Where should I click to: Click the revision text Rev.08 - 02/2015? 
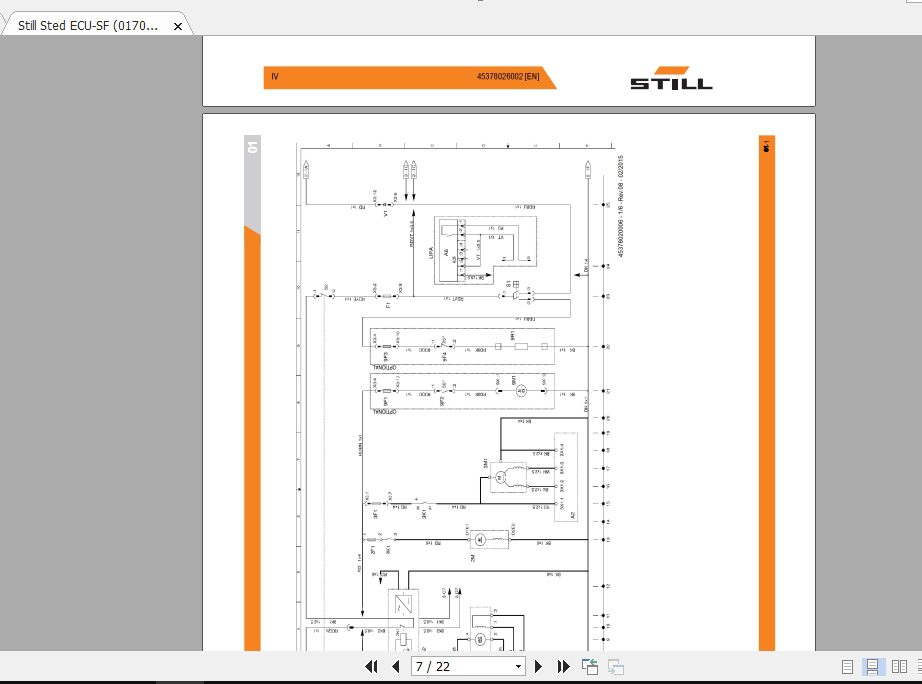(x=620, y=183)
